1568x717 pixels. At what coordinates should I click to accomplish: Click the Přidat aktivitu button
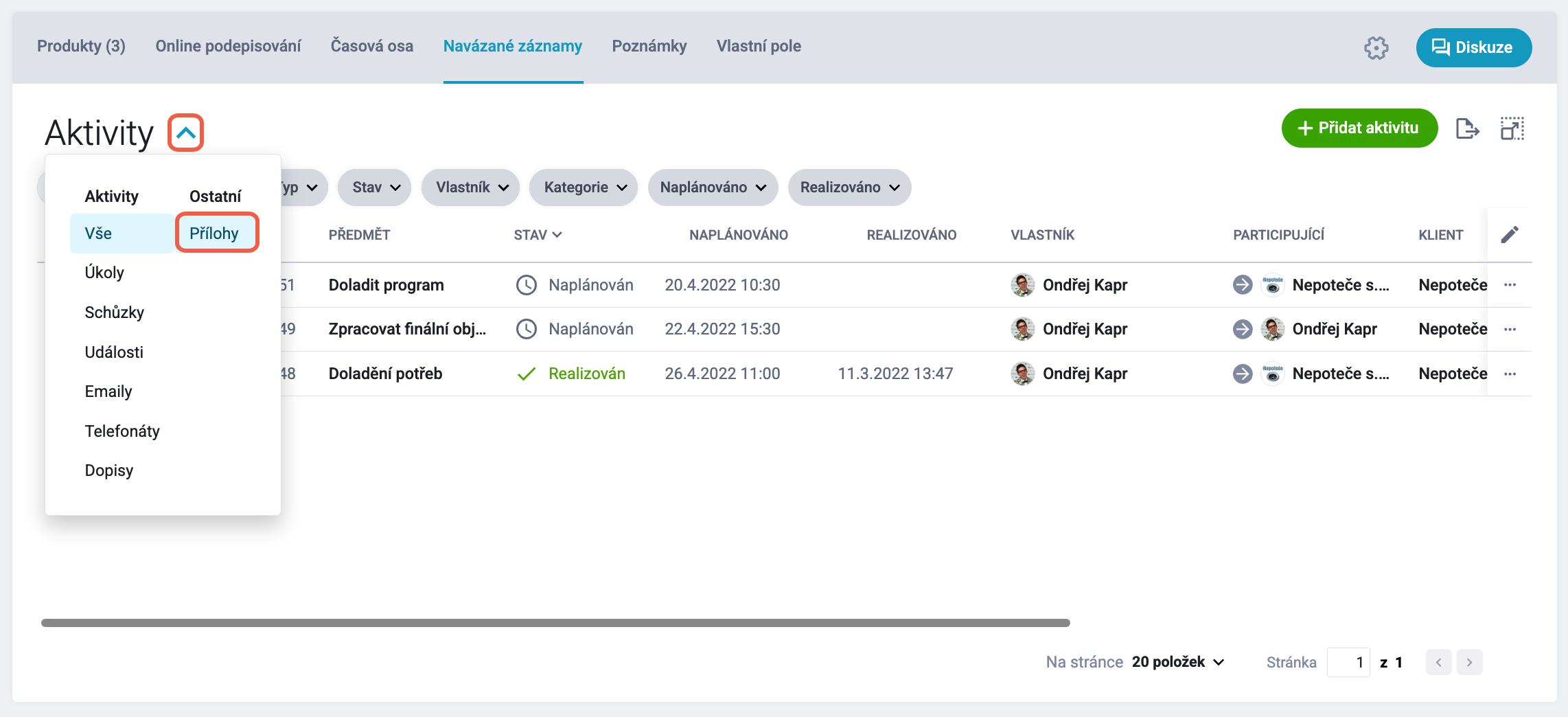[x=1359, y=128]
